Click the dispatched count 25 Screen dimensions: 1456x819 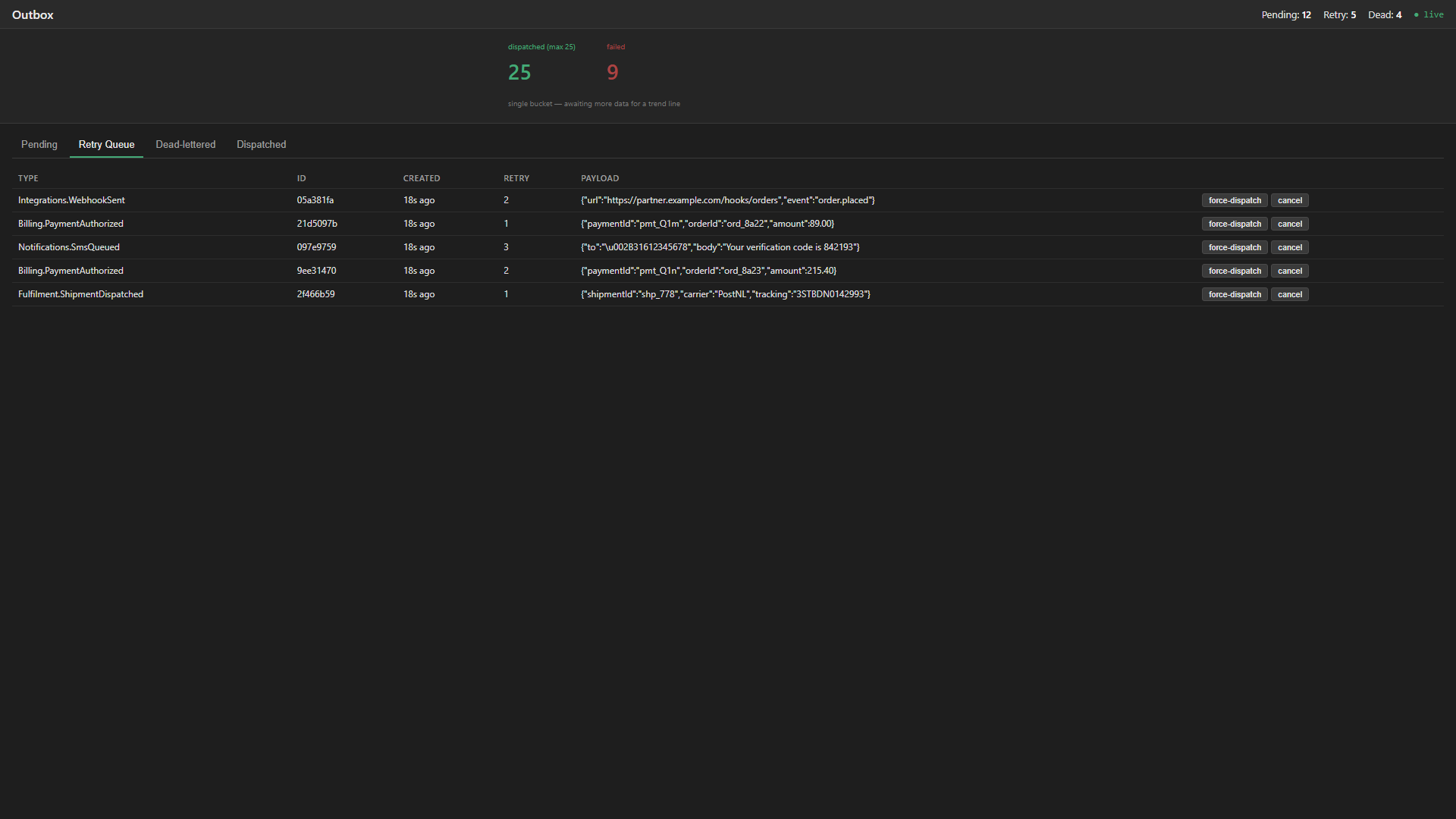(x=519, y=73)
